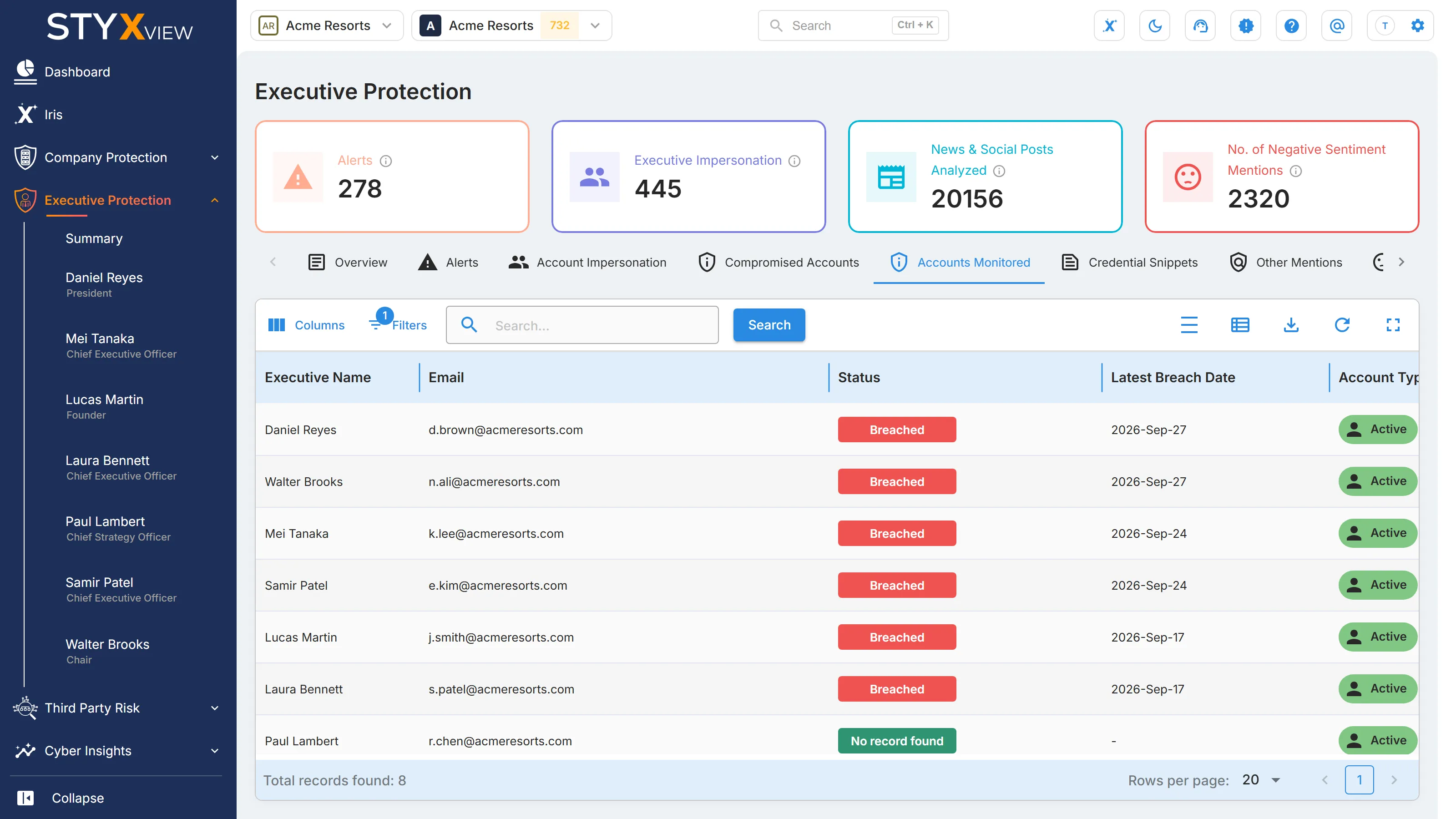Open the AR Acme Resorts organization dropdown
Viewport: 1456px width, 819px height.
tap(327, 25)
